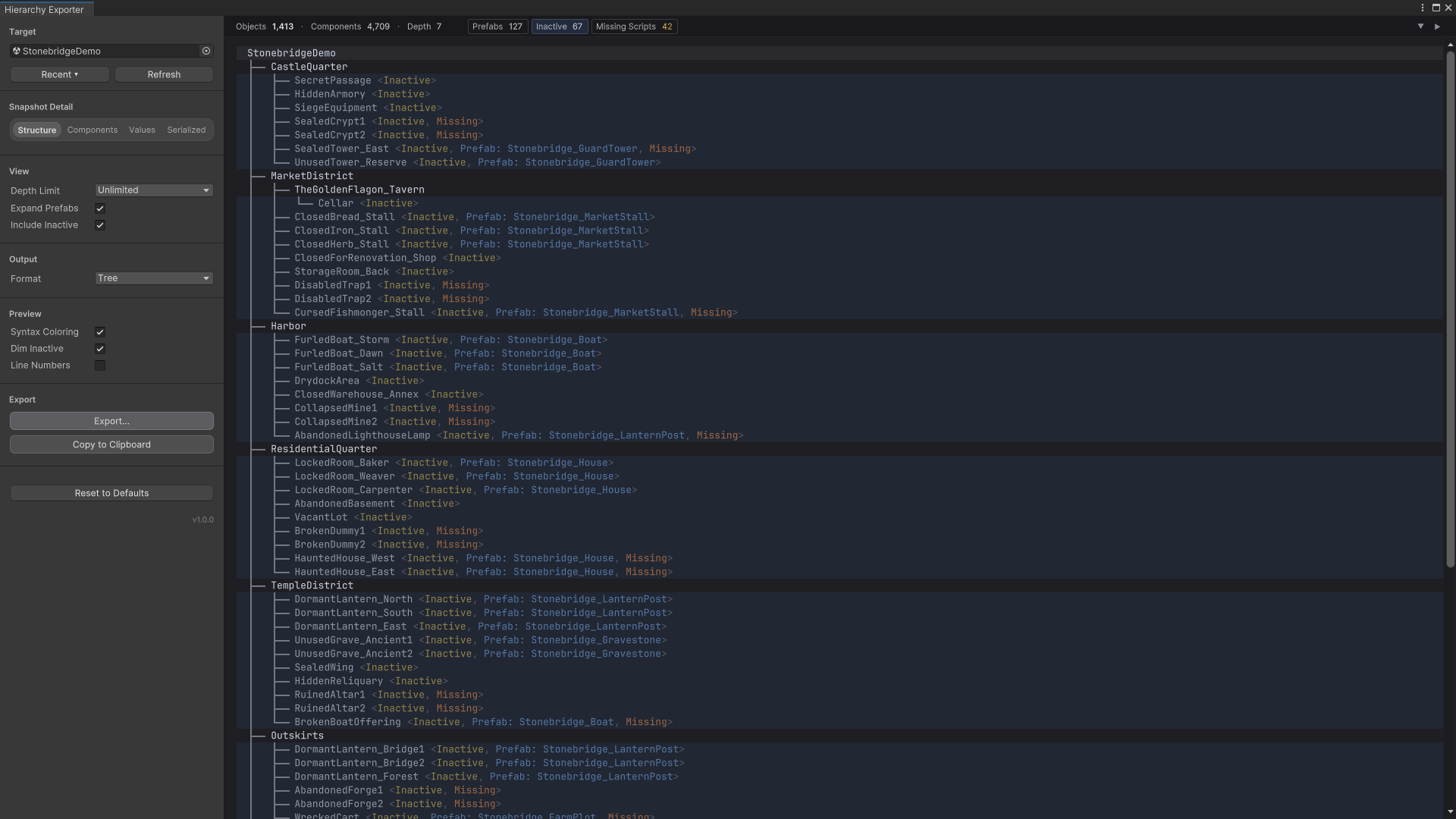1456x819 pixels.
Task: Toggle the Inactive 67 filter
Action: click(x=560, y=27)
